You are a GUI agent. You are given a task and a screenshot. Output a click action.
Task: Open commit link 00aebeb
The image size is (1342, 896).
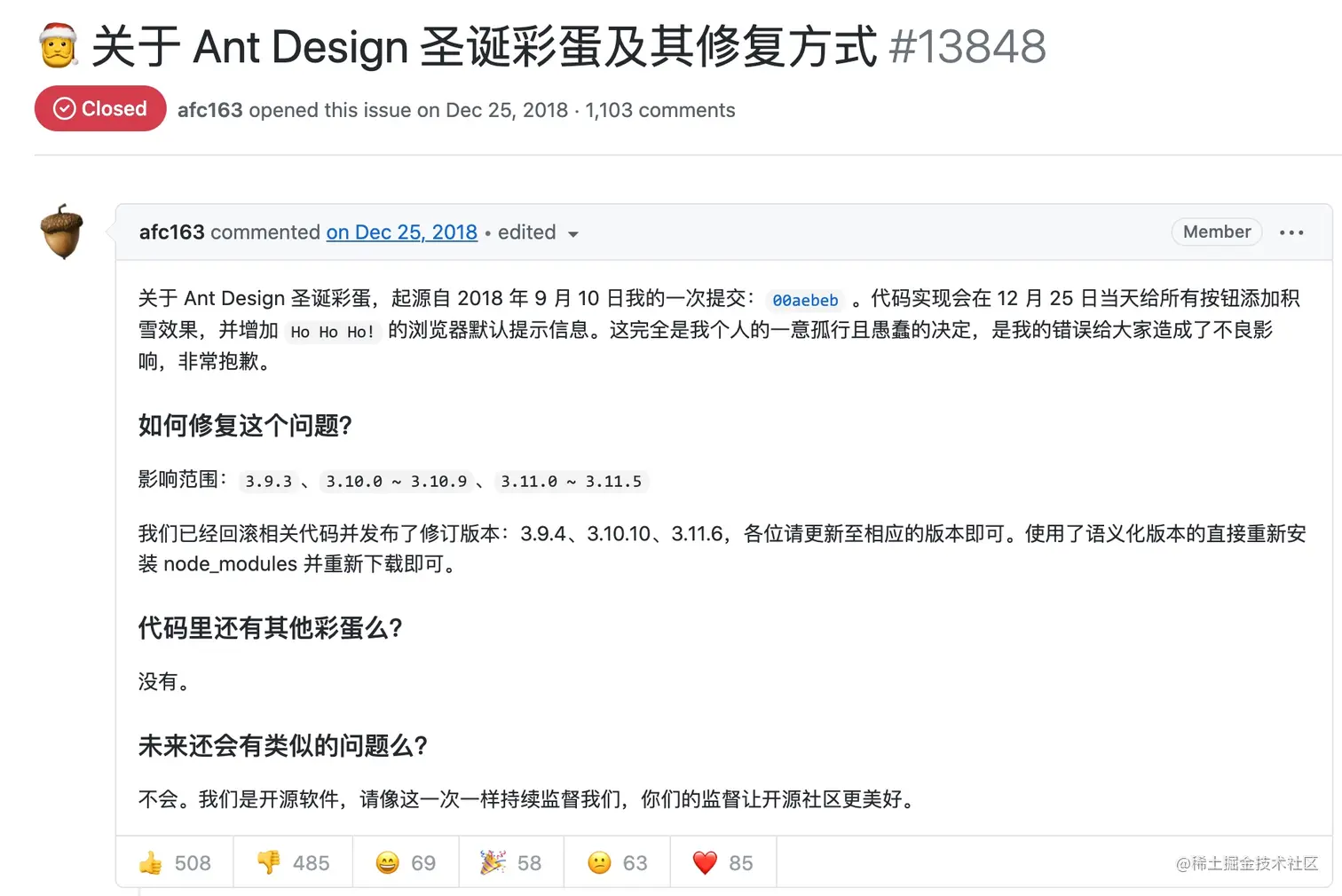[x=805, y=300]
